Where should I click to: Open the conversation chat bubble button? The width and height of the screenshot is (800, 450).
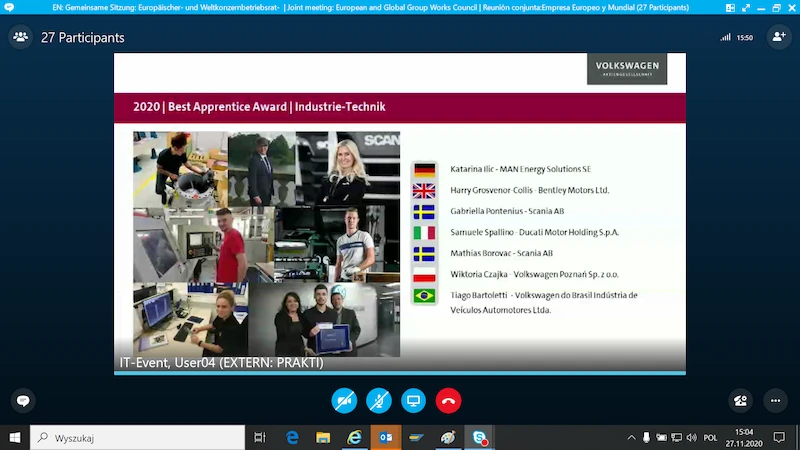click(x=23, y=401)
